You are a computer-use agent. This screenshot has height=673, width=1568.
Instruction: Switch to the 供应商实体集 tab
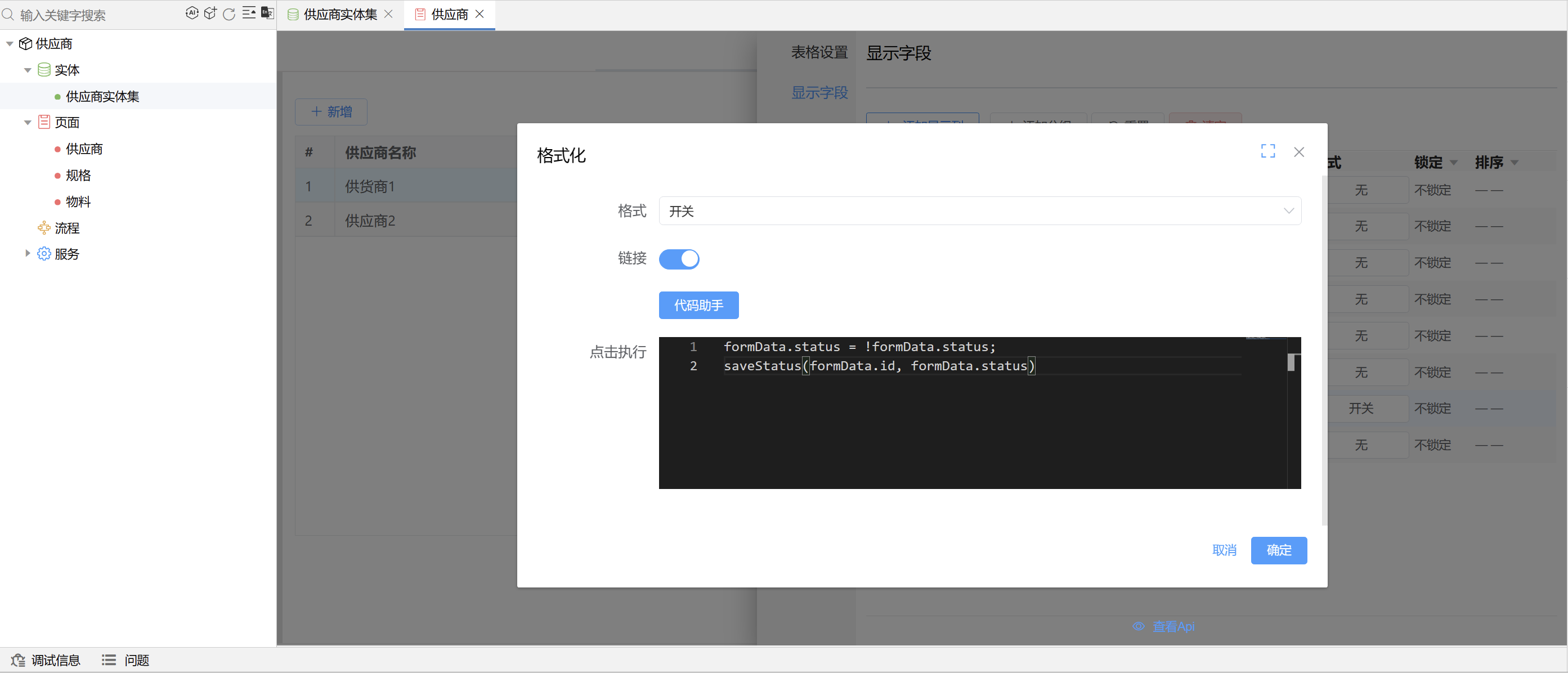(339, 15)
